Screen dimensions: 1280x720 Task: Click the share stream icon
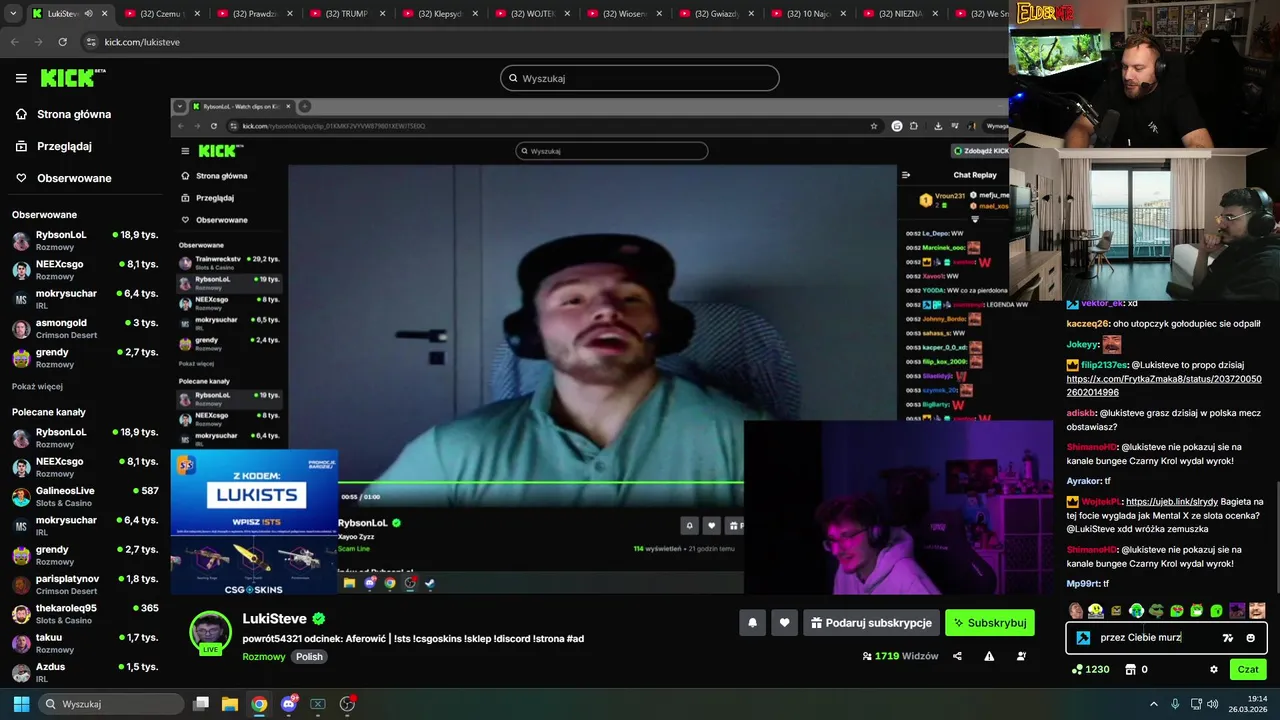(957, 656)
